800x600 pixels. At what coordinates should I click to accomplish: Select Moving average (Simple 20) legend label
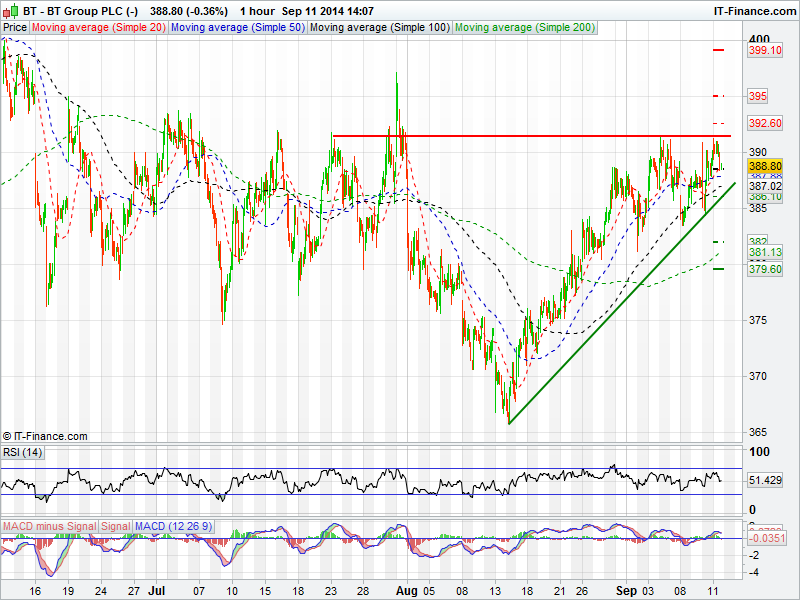(x=99, y=28)
